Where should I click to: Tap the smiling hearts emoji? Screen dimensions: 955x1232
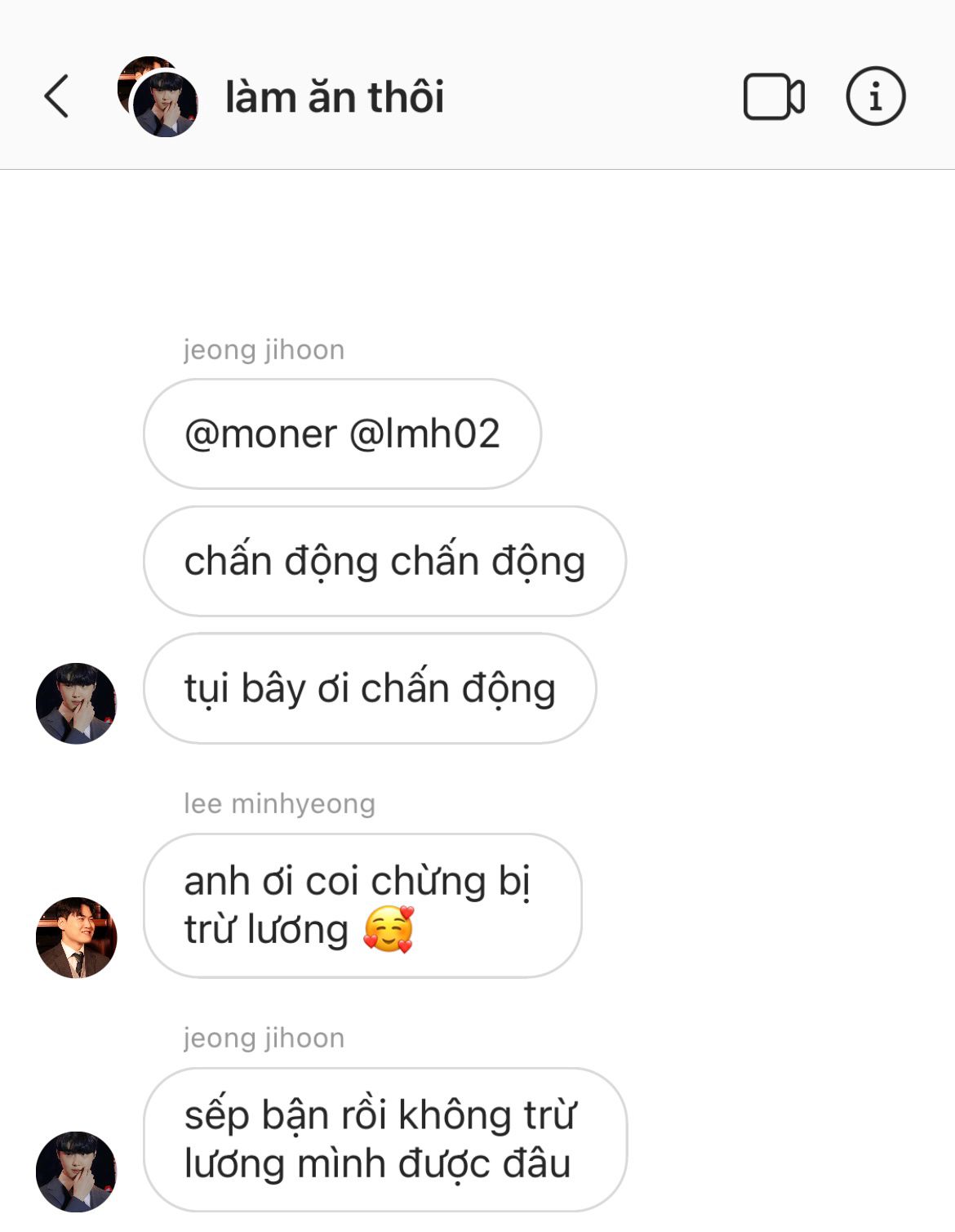389,930
